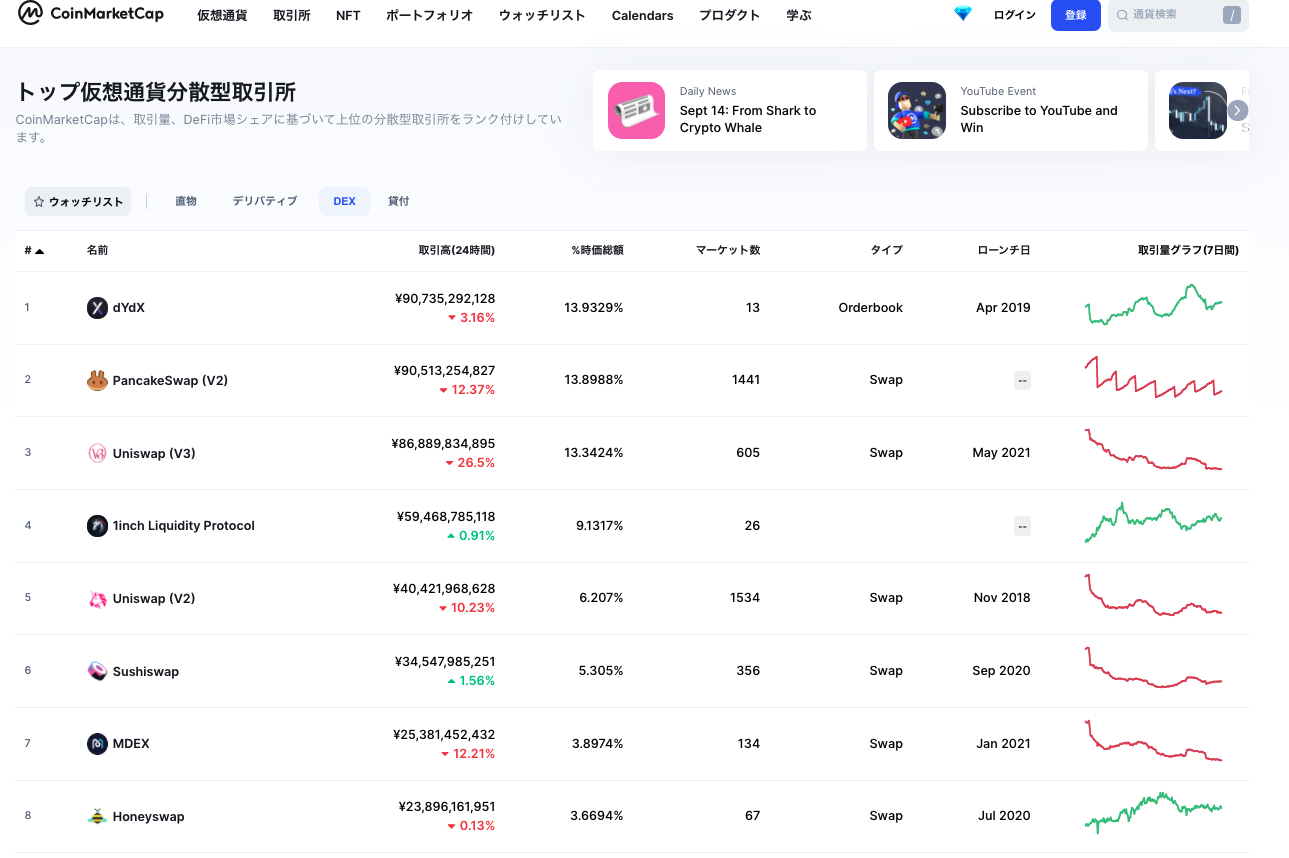Expand the プロダクト navigation menu
The height and width of the screenshot is (858, 1289).
click(729, 16)
